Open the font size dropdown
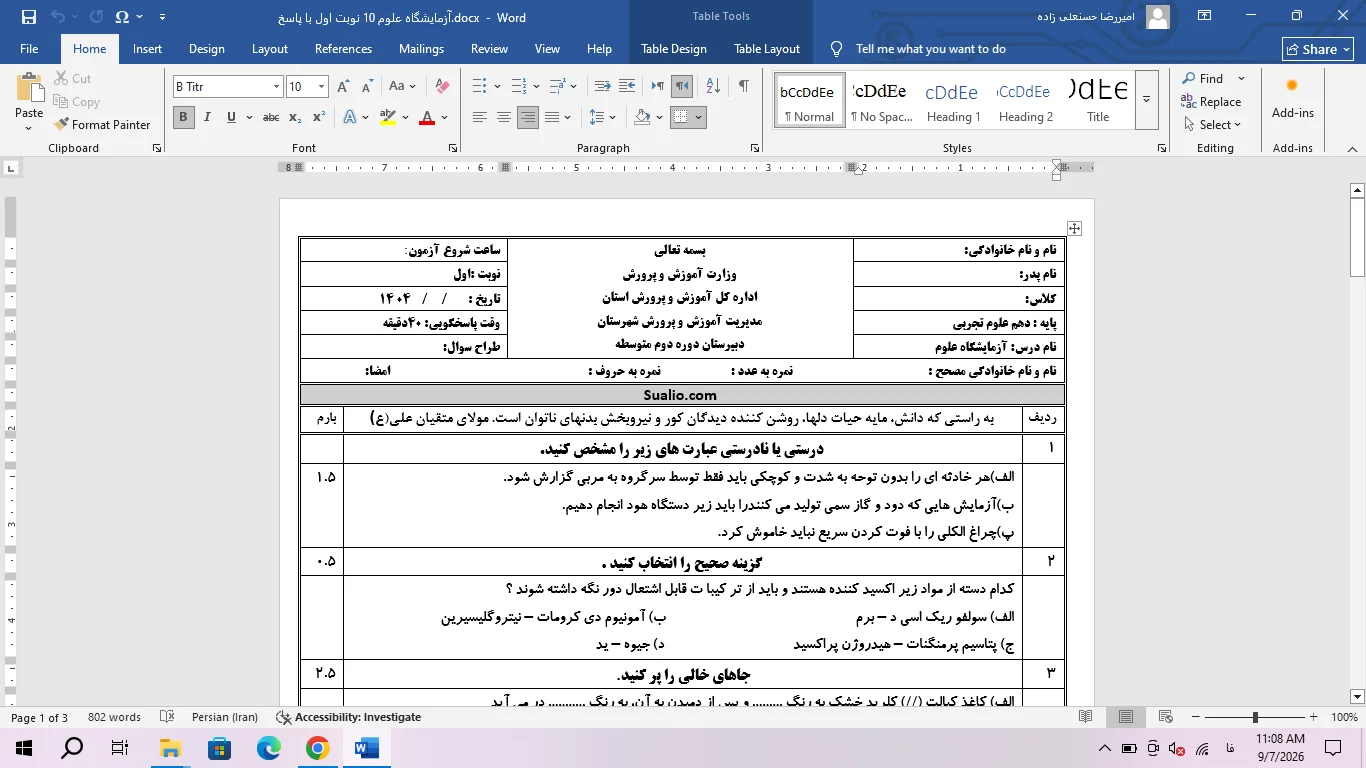This screenshot has width=1366, height=768. (x=321, y=87)
